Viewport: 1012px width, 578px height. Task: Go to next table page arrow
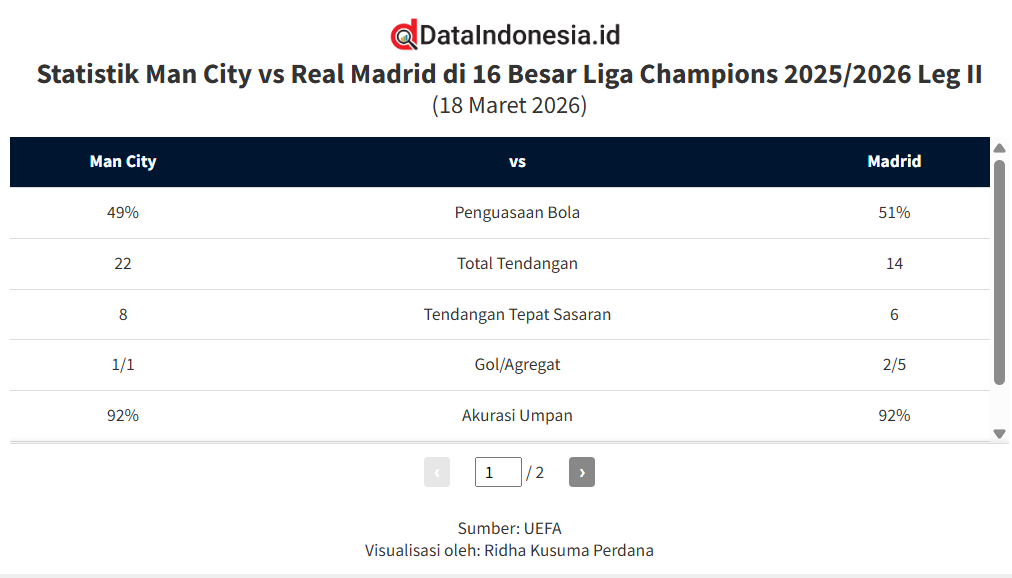coord(581,472)
